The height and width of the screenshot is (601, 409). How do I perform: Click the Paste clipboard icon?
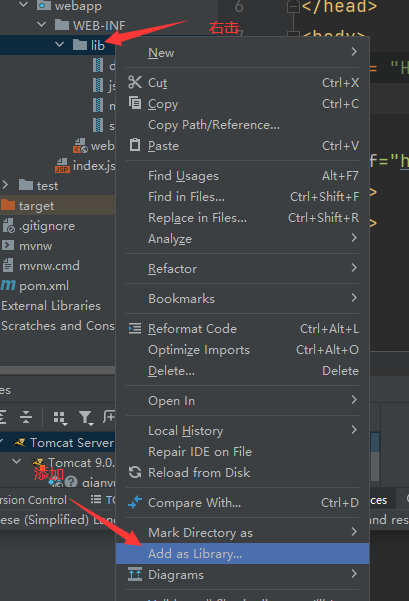point(135,145)
